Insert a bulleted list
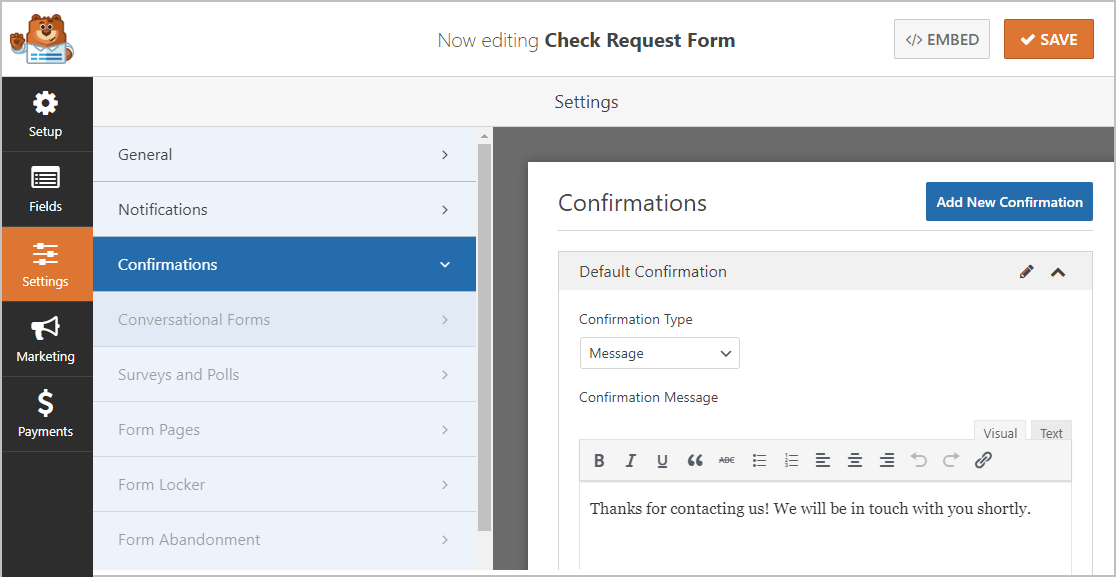Image resolution: width=1116 pixels, height=577 pixels. click(759, 460)
